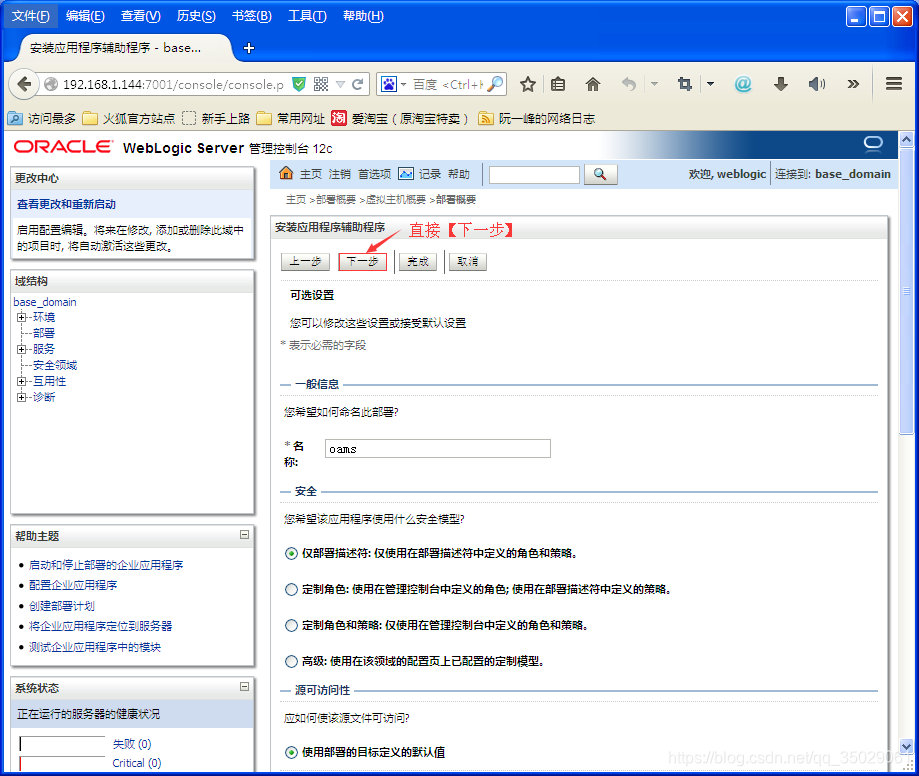
Task: Open the 爱淘宝 bookmark
Action: tap(400, 118)
